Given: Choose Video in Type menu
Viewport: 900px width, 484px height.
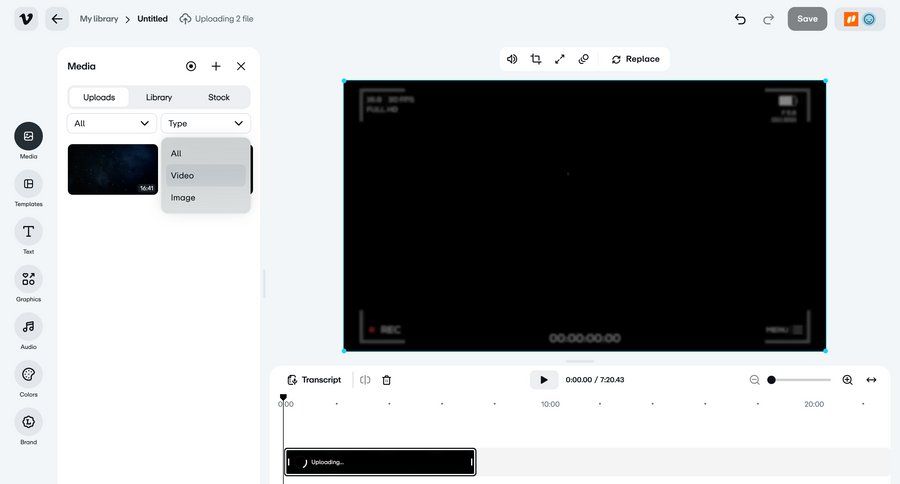Looking at the screenshot, I should (205, 175).
